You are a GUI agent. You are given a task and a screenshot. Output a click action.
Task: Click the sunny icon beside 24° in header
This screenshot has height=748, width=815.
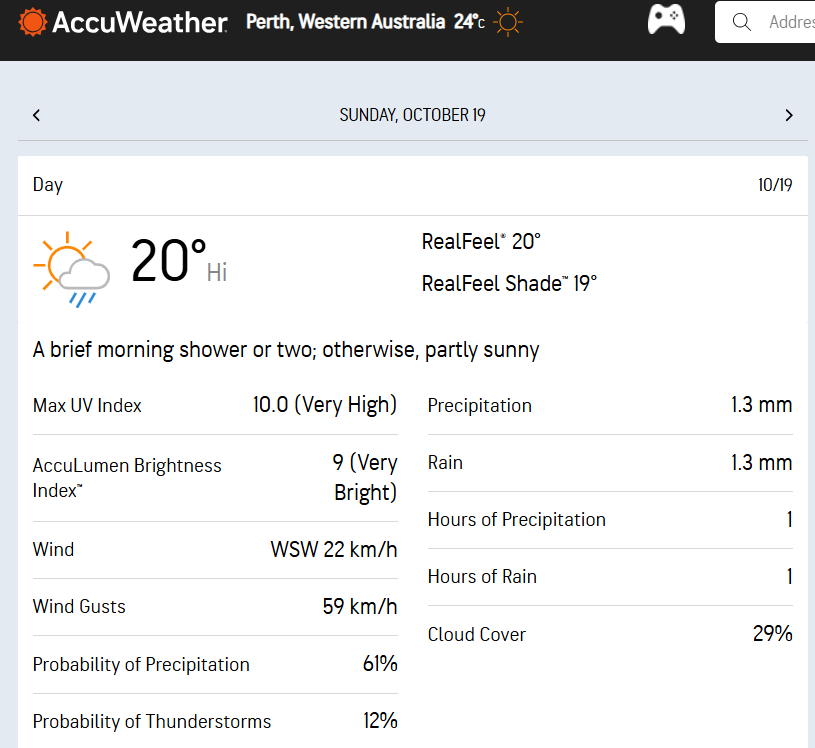508,22
